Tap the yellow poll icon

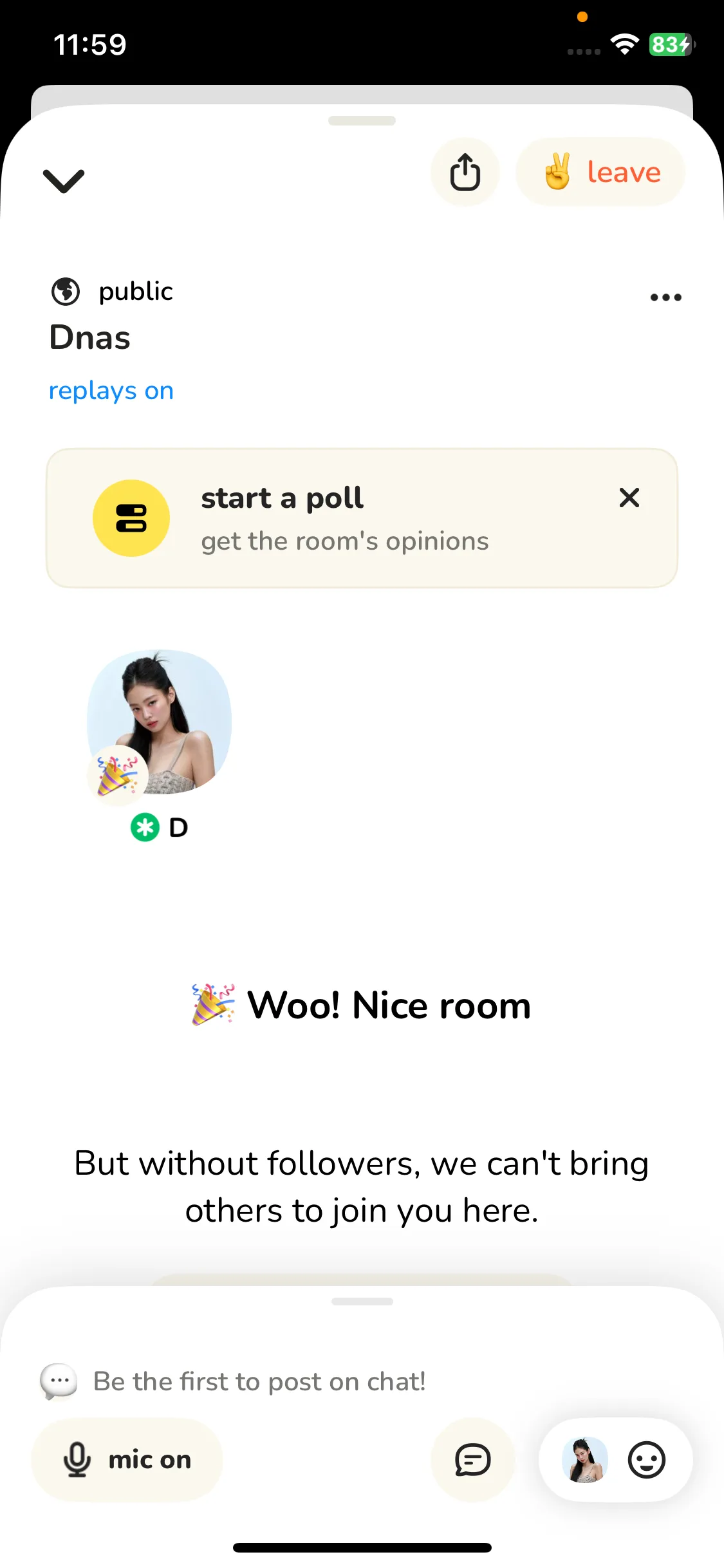[131, 518]
